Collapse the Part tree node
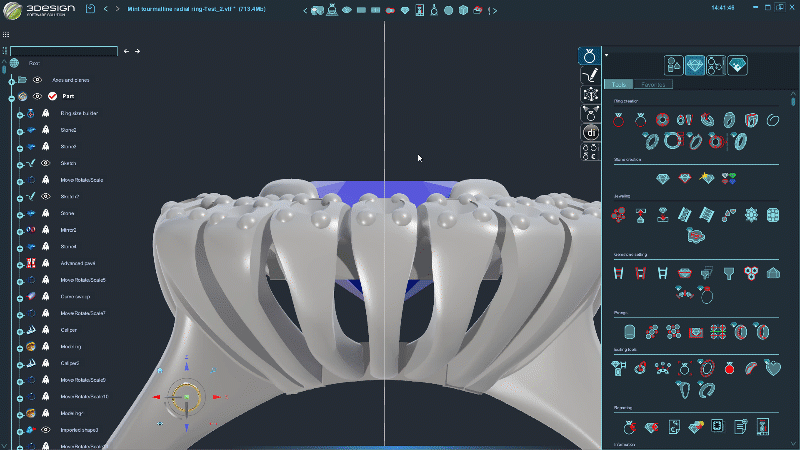Image resolution: width=800 pixels, height=450 pixels. (10, 96)
